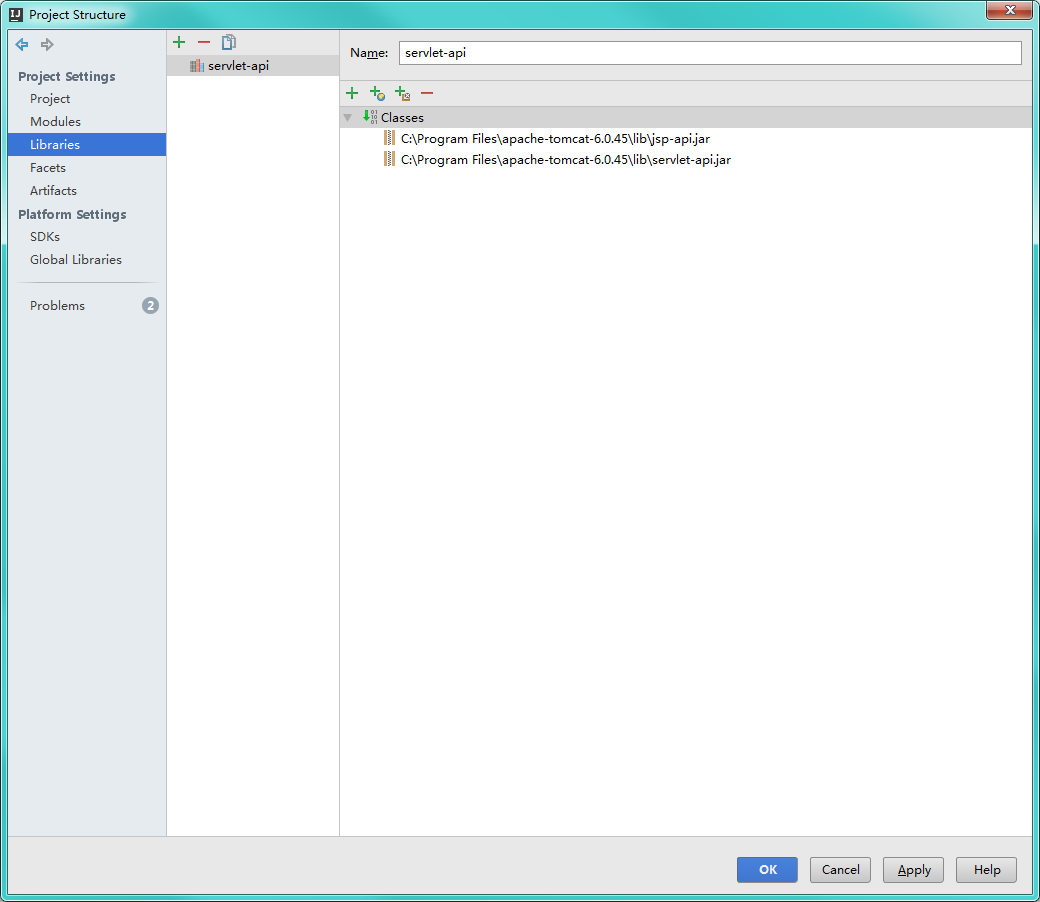Open Facets settings page
The image size is (1040, 902).
[x=48, y=168]
